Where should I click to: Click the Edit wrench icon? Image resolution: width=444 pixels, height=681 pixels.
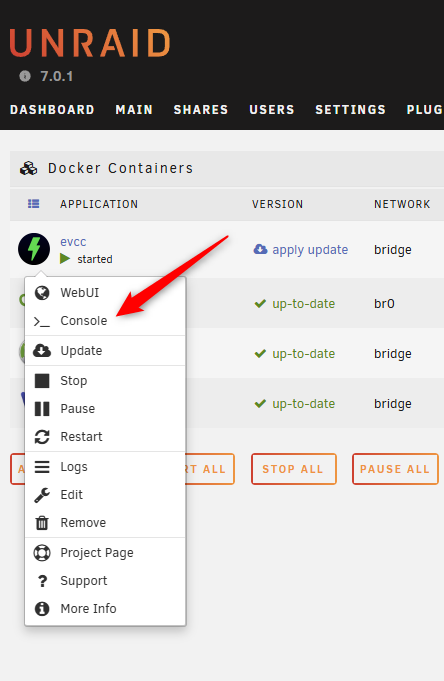42,495
